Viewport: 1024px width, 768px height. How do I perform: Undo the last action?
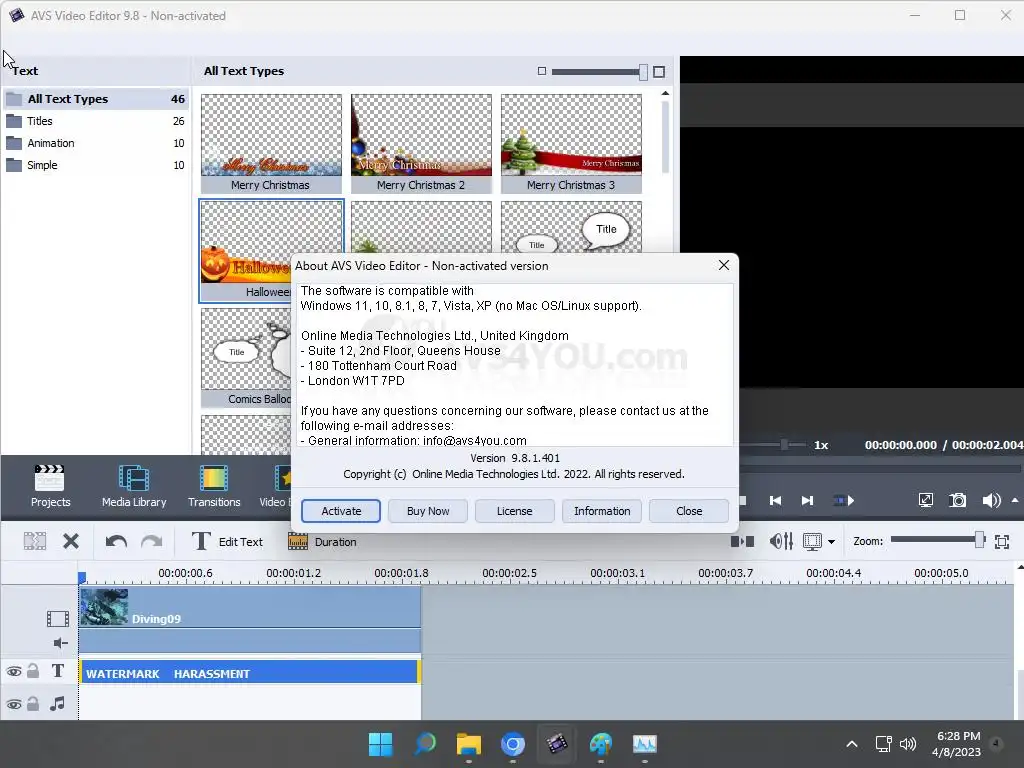click(116, 541)
